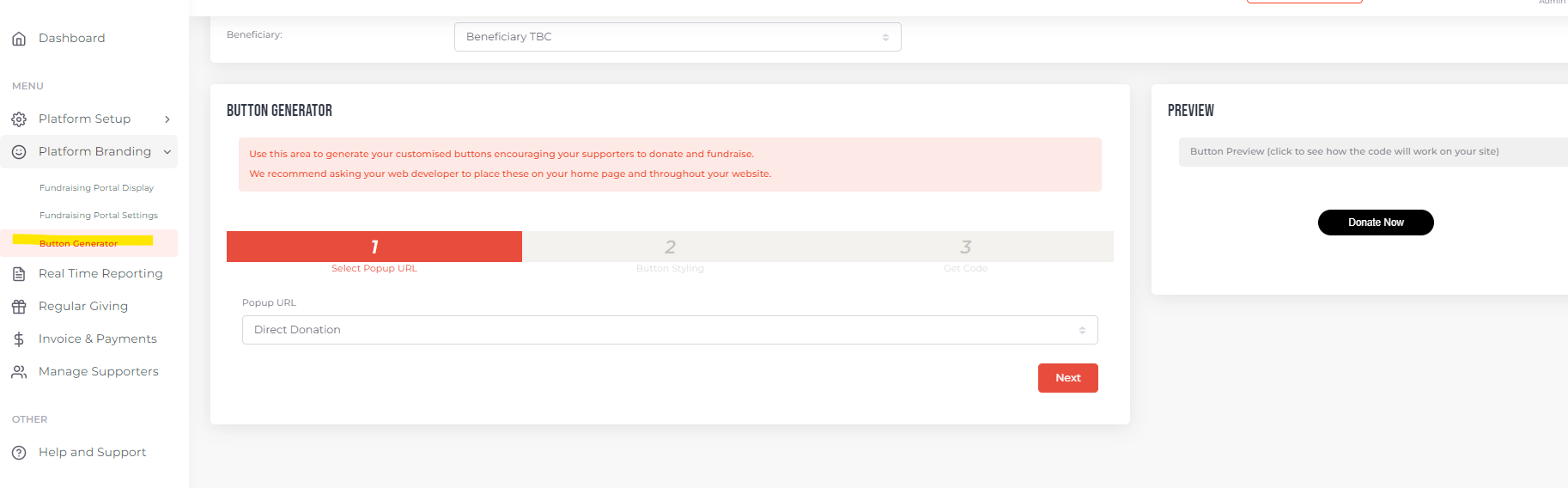Click the Manage Supporters people icon
This screenshot has width=1568, height=488.
point(19,372)
